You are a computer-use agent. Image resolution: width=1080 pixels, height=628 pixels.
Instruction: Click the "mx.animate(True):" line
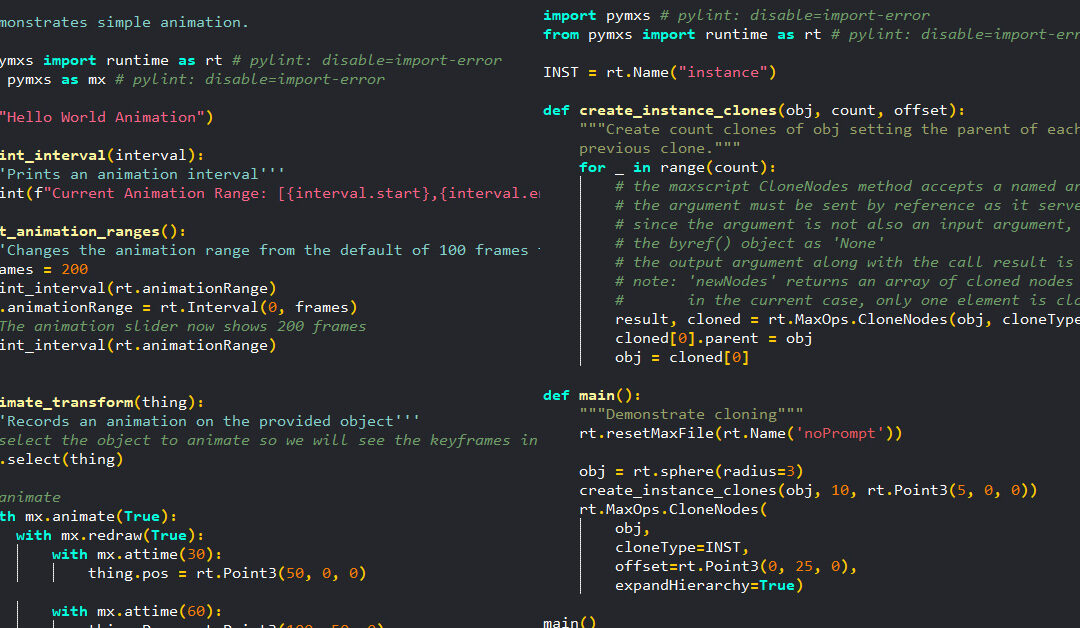click(88, 516)
